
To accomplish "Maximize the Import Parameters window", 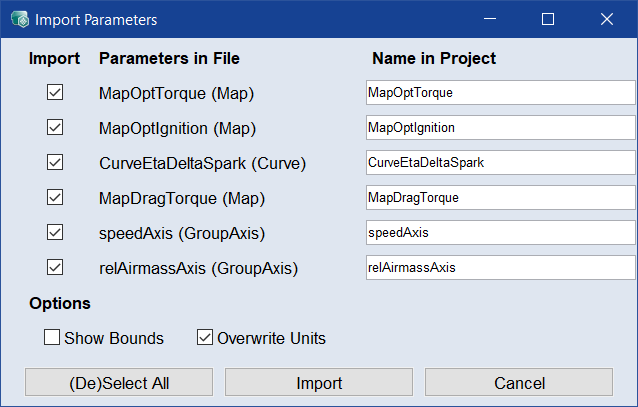I will pos(548,19).
